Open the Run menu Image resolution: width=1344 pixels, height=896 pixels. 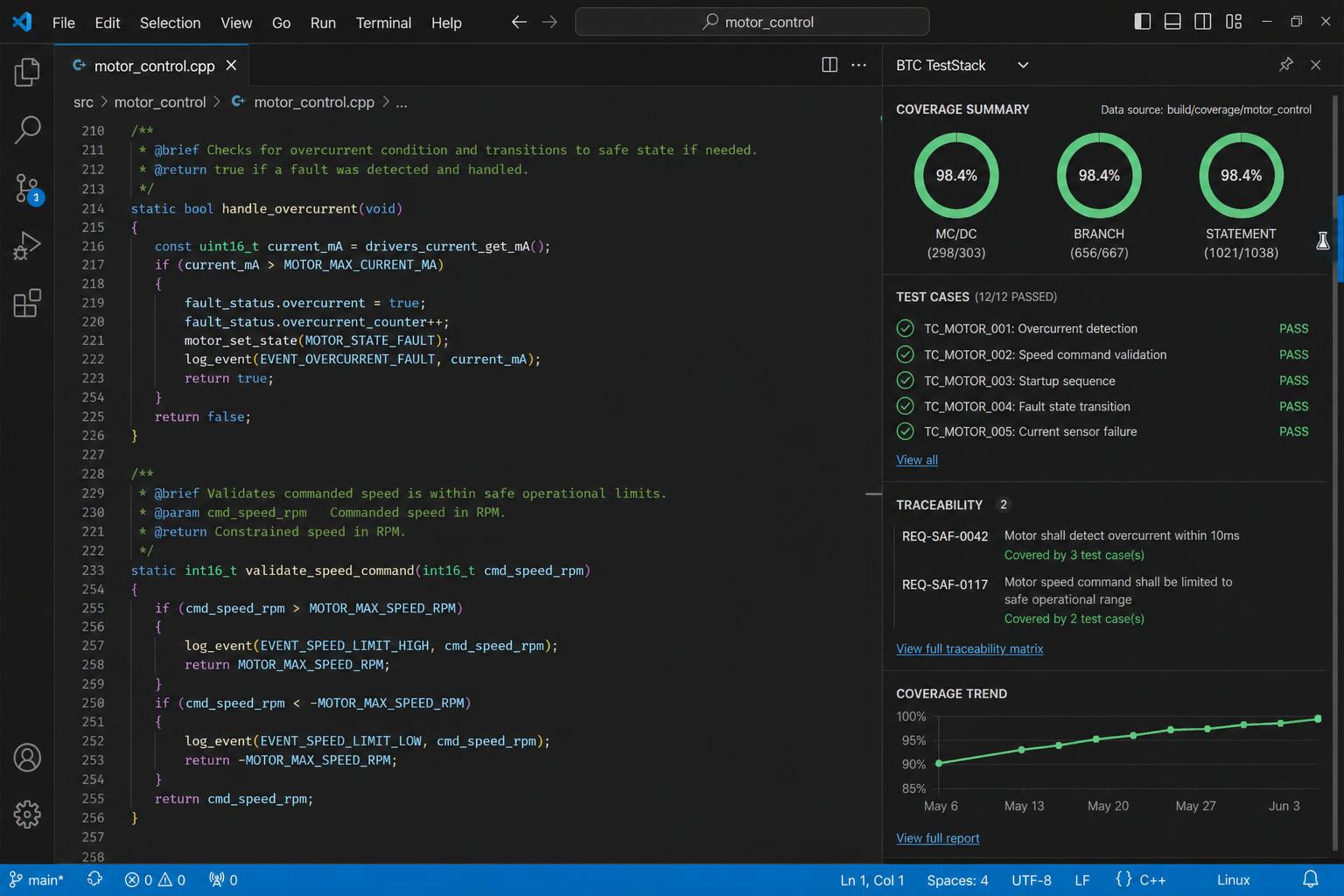coord(323,23)
